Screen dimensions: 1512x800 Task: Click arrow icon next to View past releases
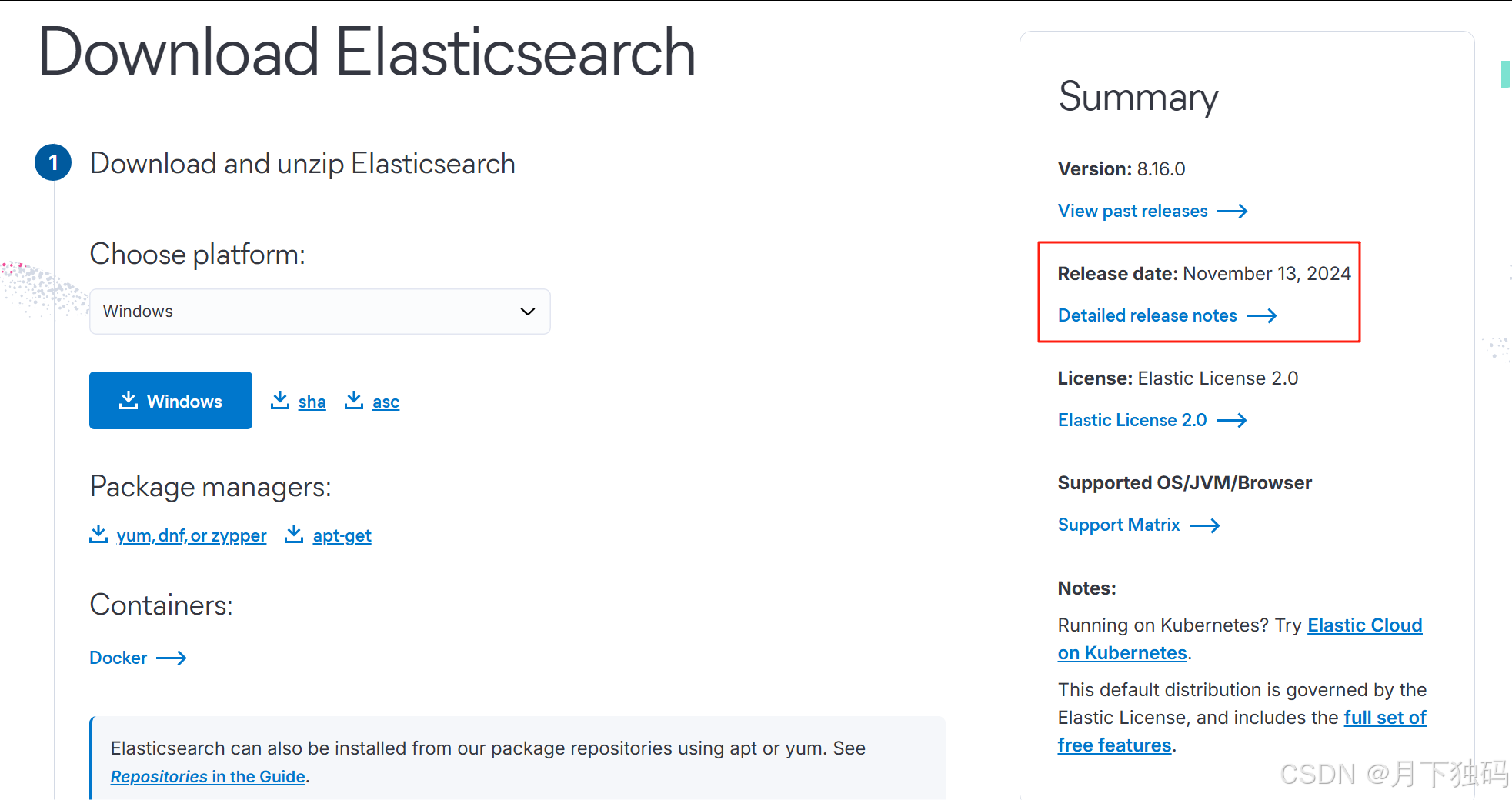click(x=1232, y=212)
